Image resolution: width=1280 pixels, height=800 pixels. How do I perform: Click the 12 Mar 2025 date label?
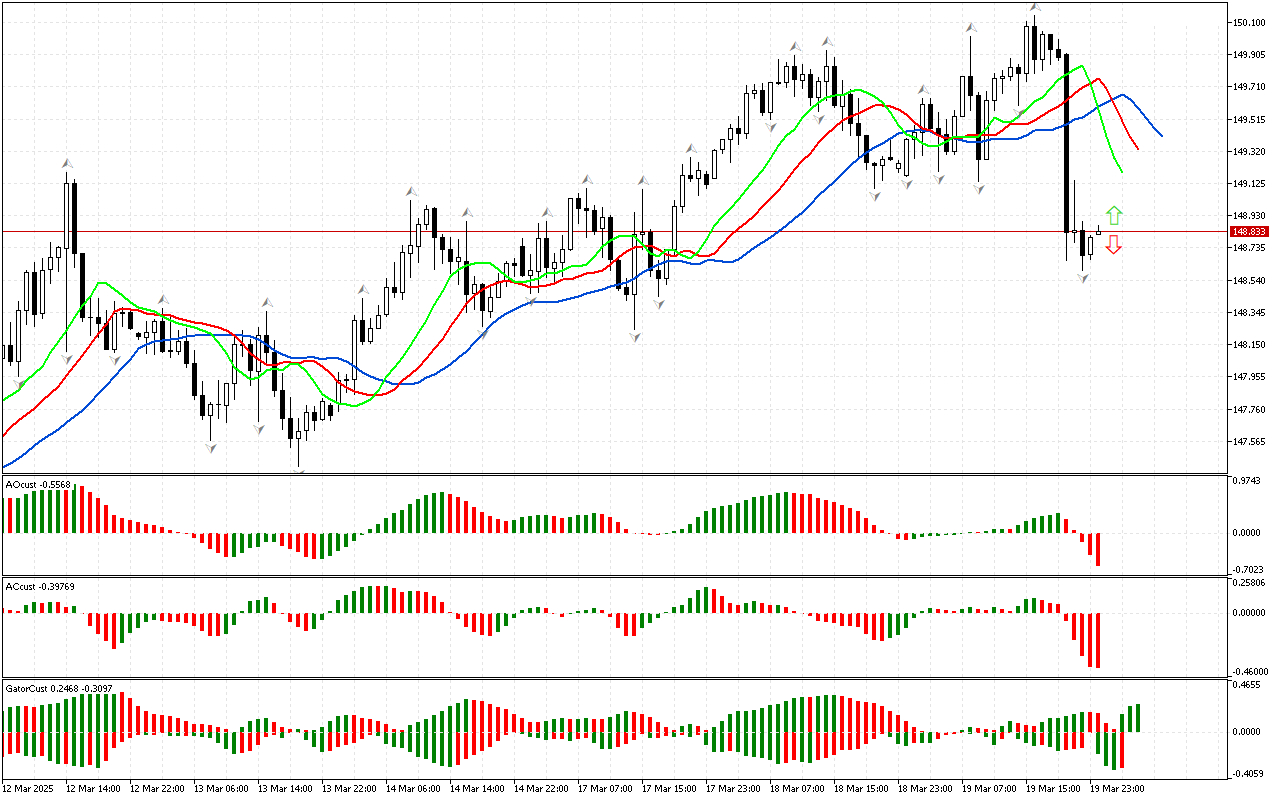pyautogui.click(x=28, y=789)
